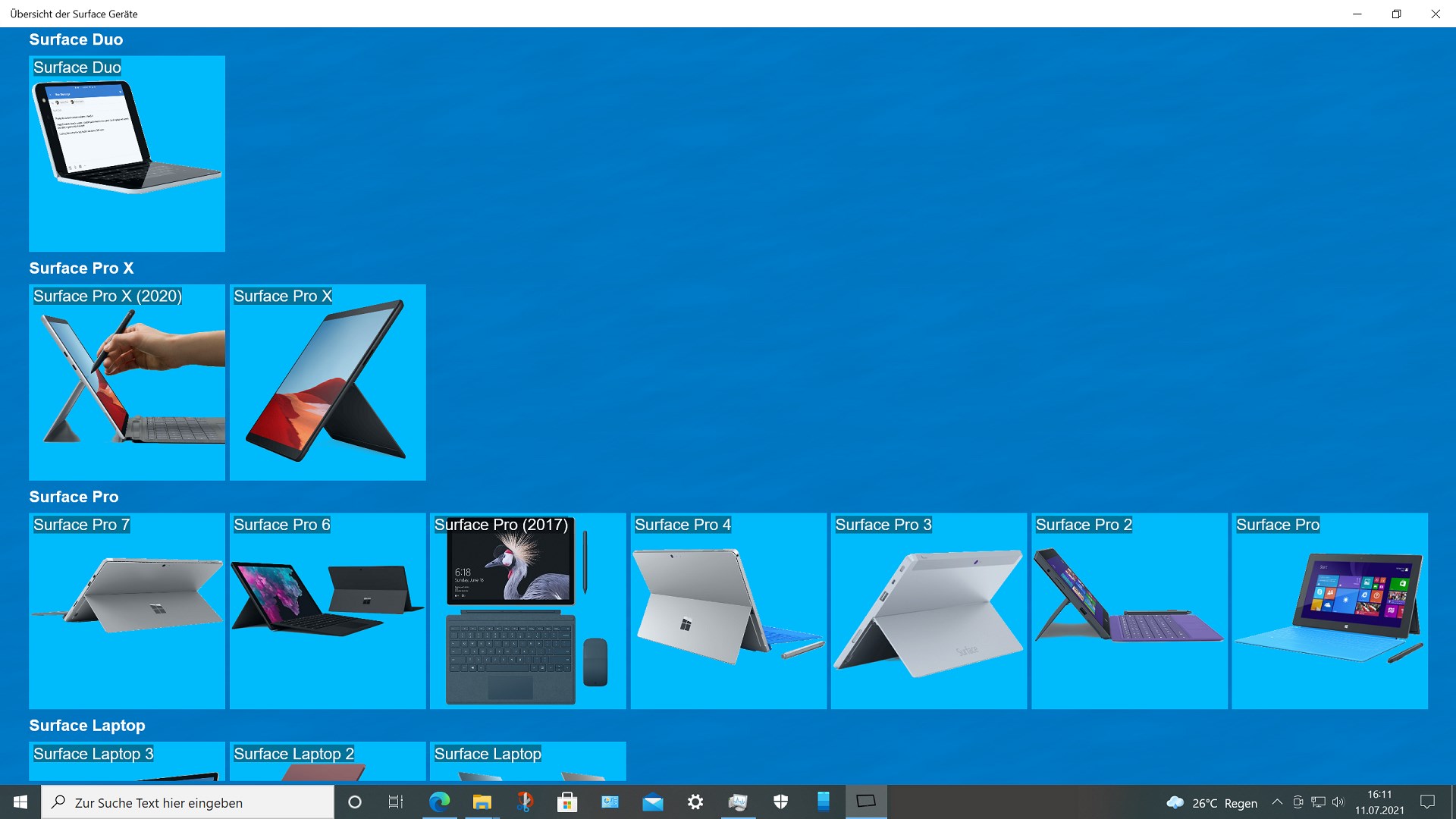Open the Mail app icon
Viewport: 1456px width, 819px height.
click(x=652, y=802)
